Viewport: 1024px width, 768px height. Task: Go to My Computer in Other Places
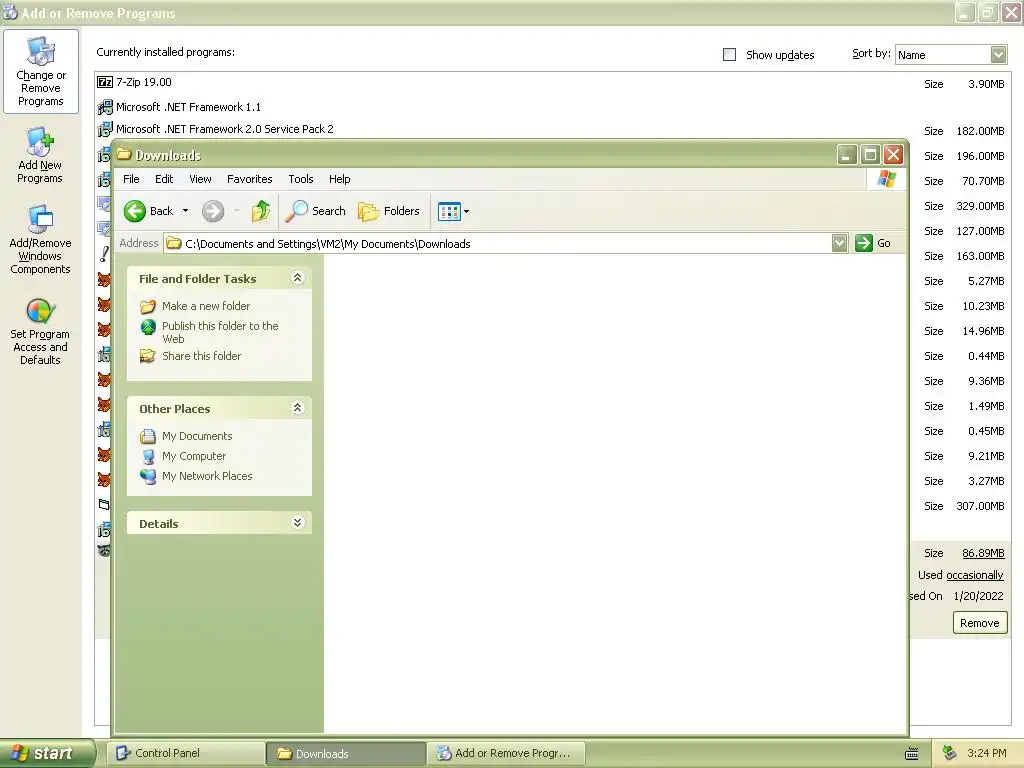tap(194, 456)
